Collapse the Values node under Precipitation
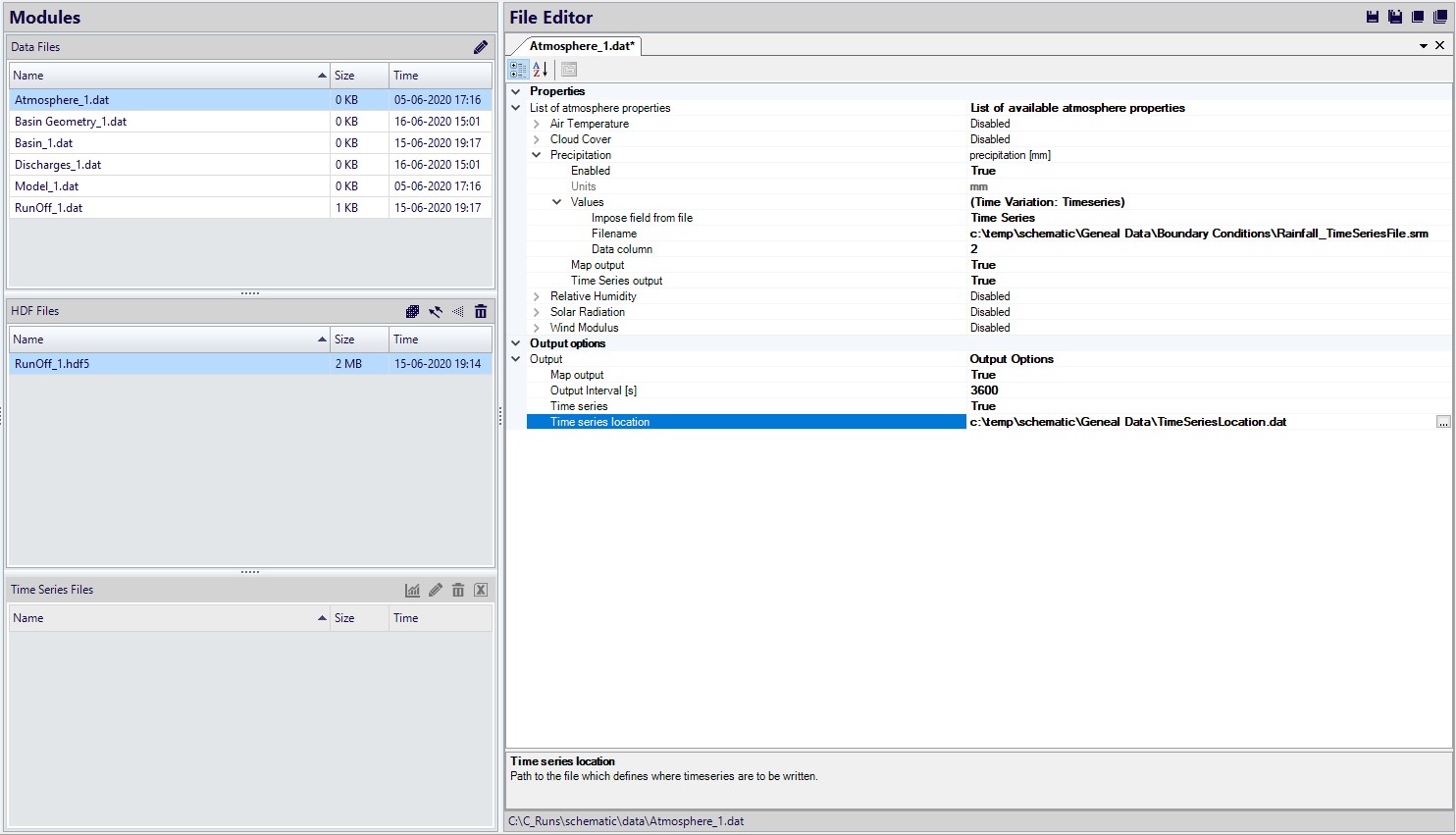1456x835 pixels. [557, 202]
